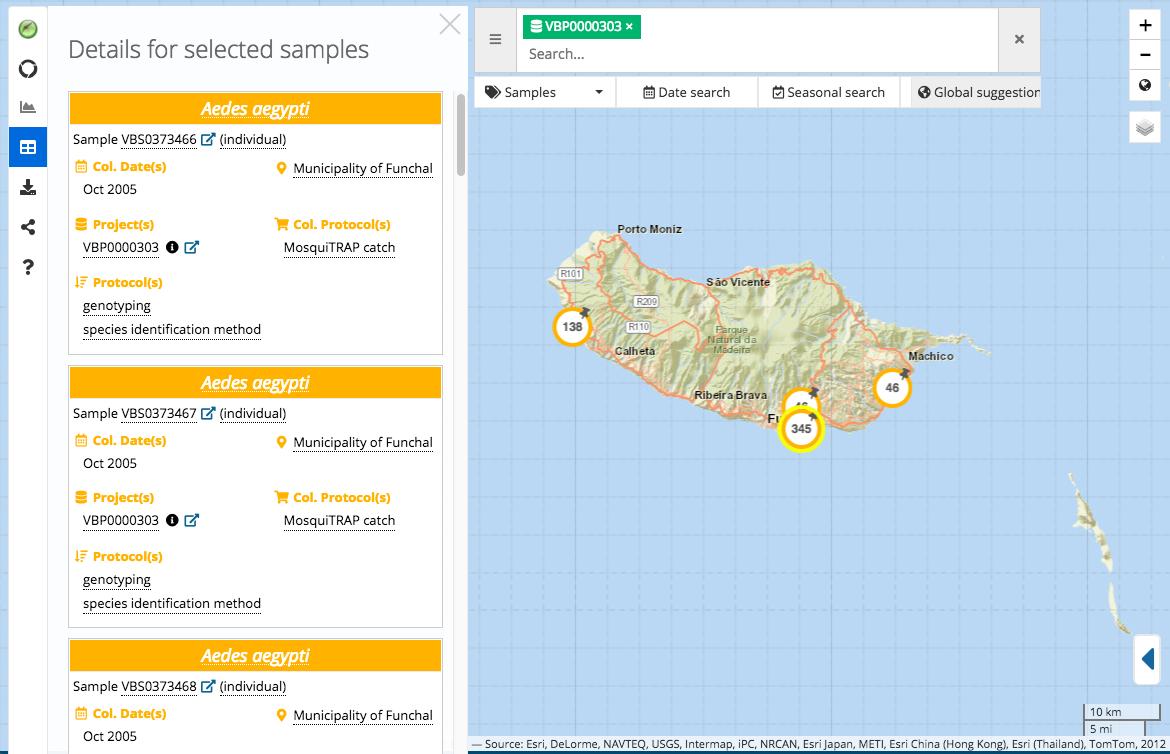The width and height of the screenshot is (1170, 754).
Task: Follow the Municipality of Funchal link
Action: tap(363, 168)
